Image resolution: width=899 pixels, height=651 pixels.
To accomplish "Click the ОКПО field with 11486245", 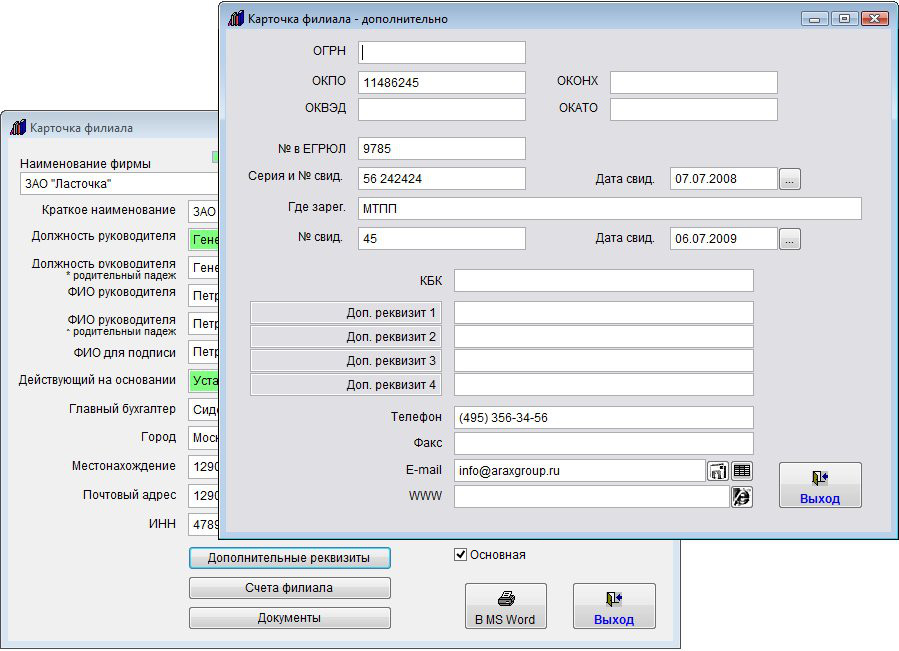I will [441, 83].
